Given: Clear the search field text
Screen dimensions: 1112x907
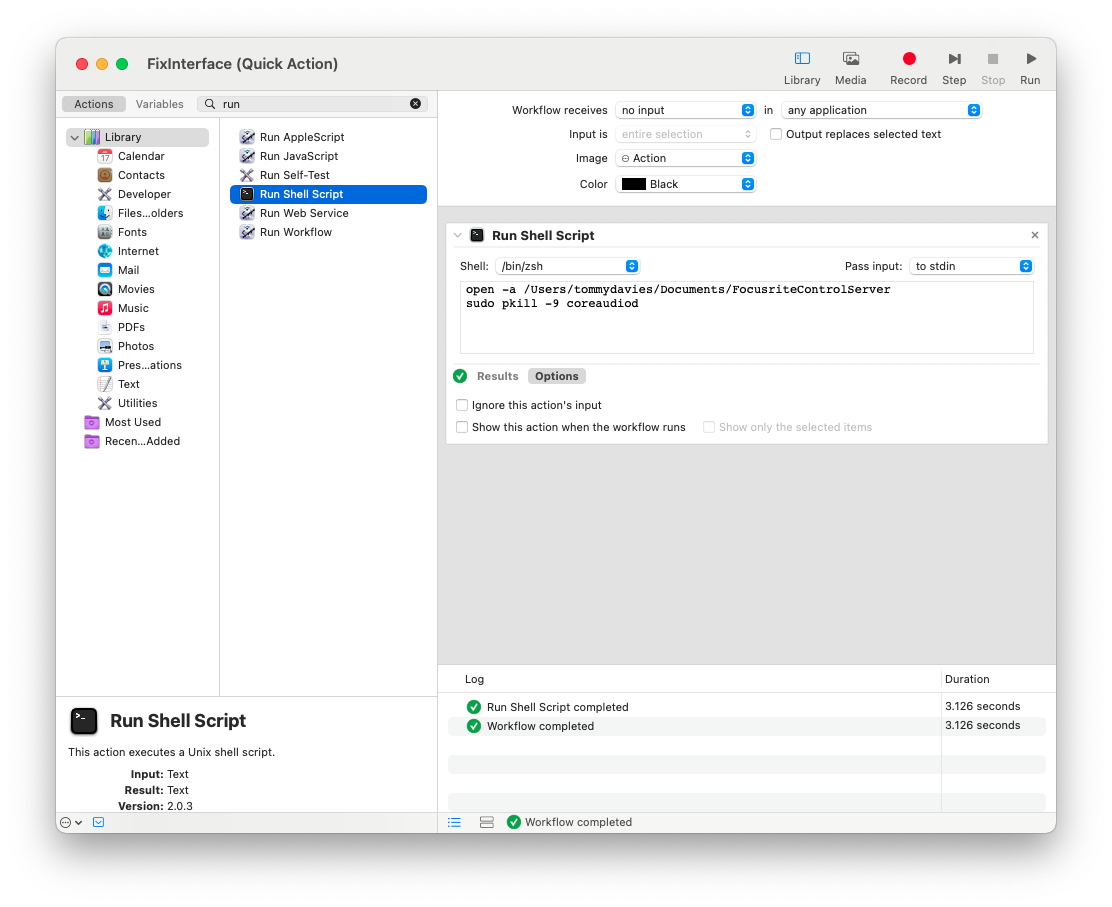Looking at the screenshot, I should click(x=415, y=104).
